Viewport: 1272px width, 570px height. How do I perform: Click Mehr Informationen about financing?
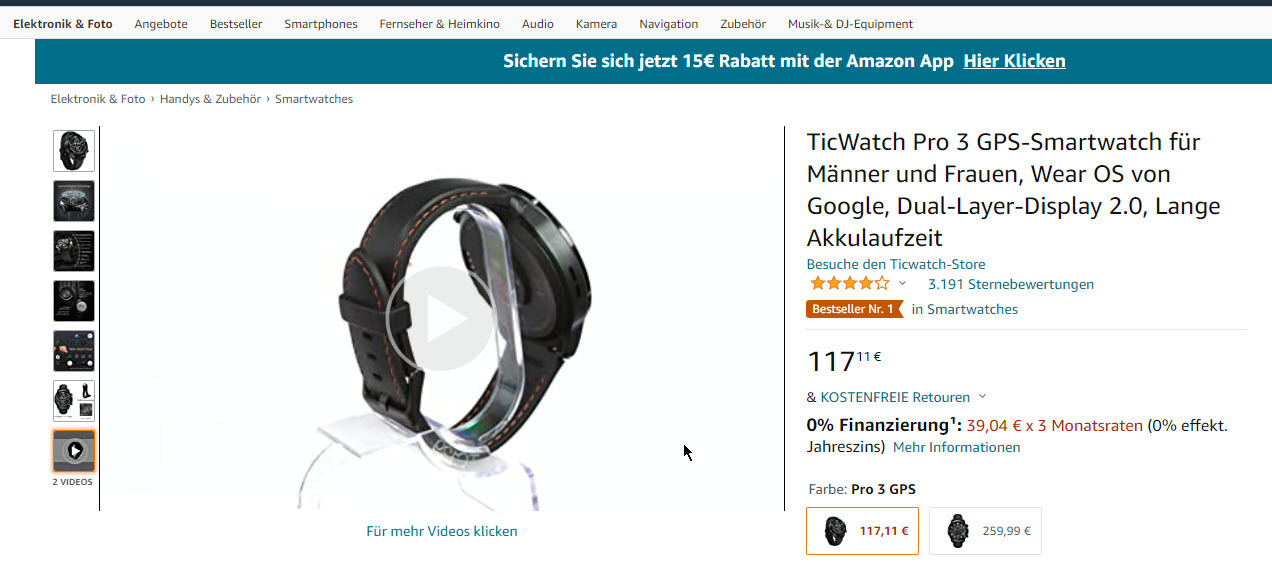[x=956, y=447]
